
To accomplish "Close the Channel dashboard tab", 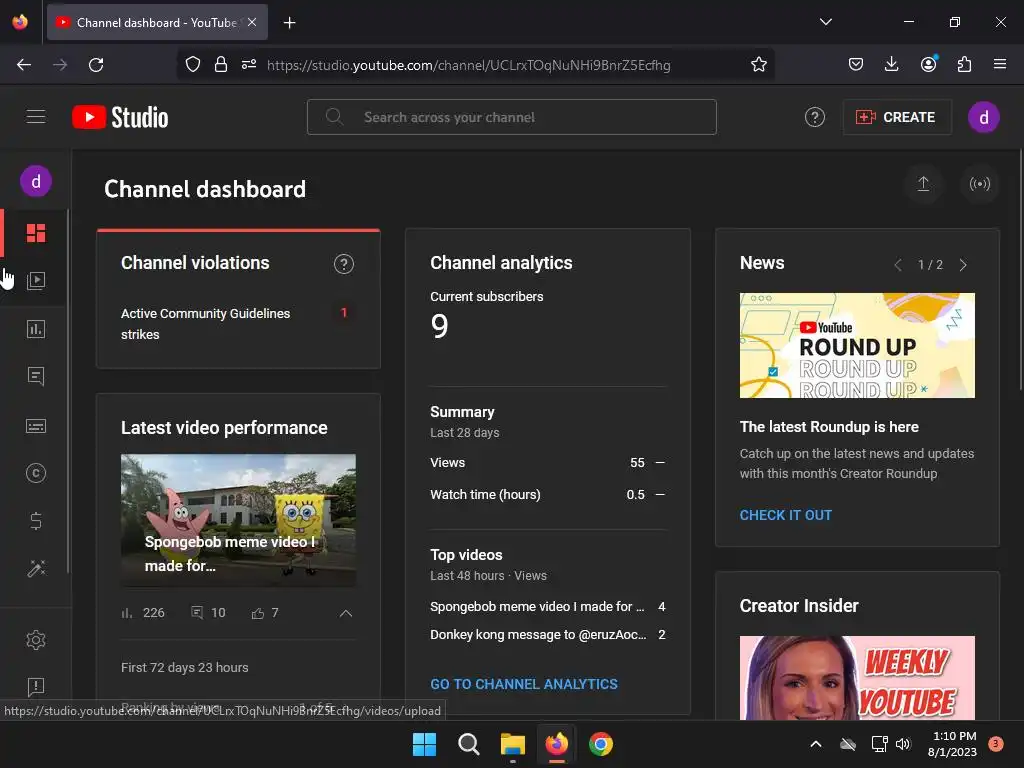I will [252, 22].
